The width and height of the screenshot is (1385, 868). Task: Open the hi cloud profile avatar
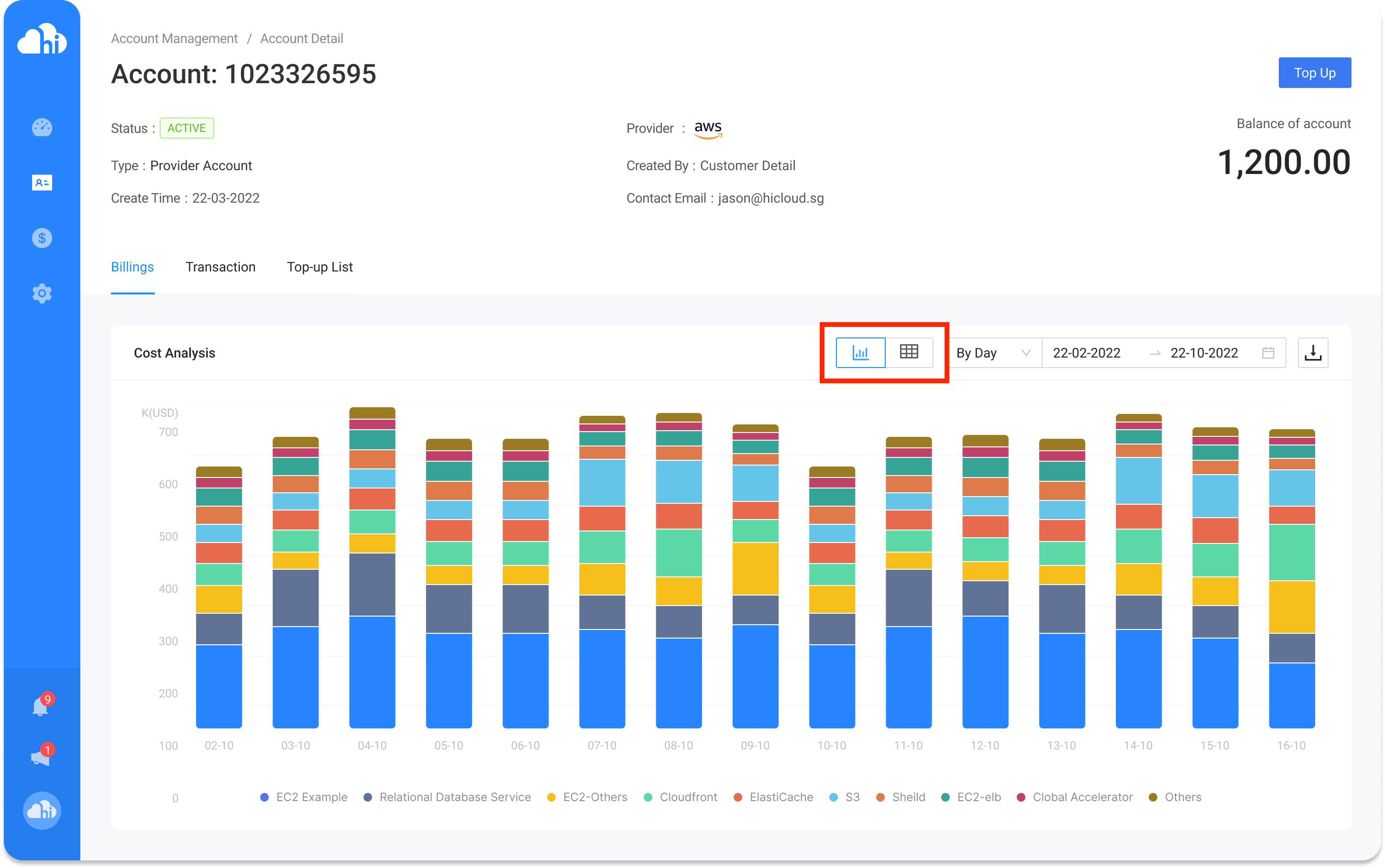coord(42,811)
